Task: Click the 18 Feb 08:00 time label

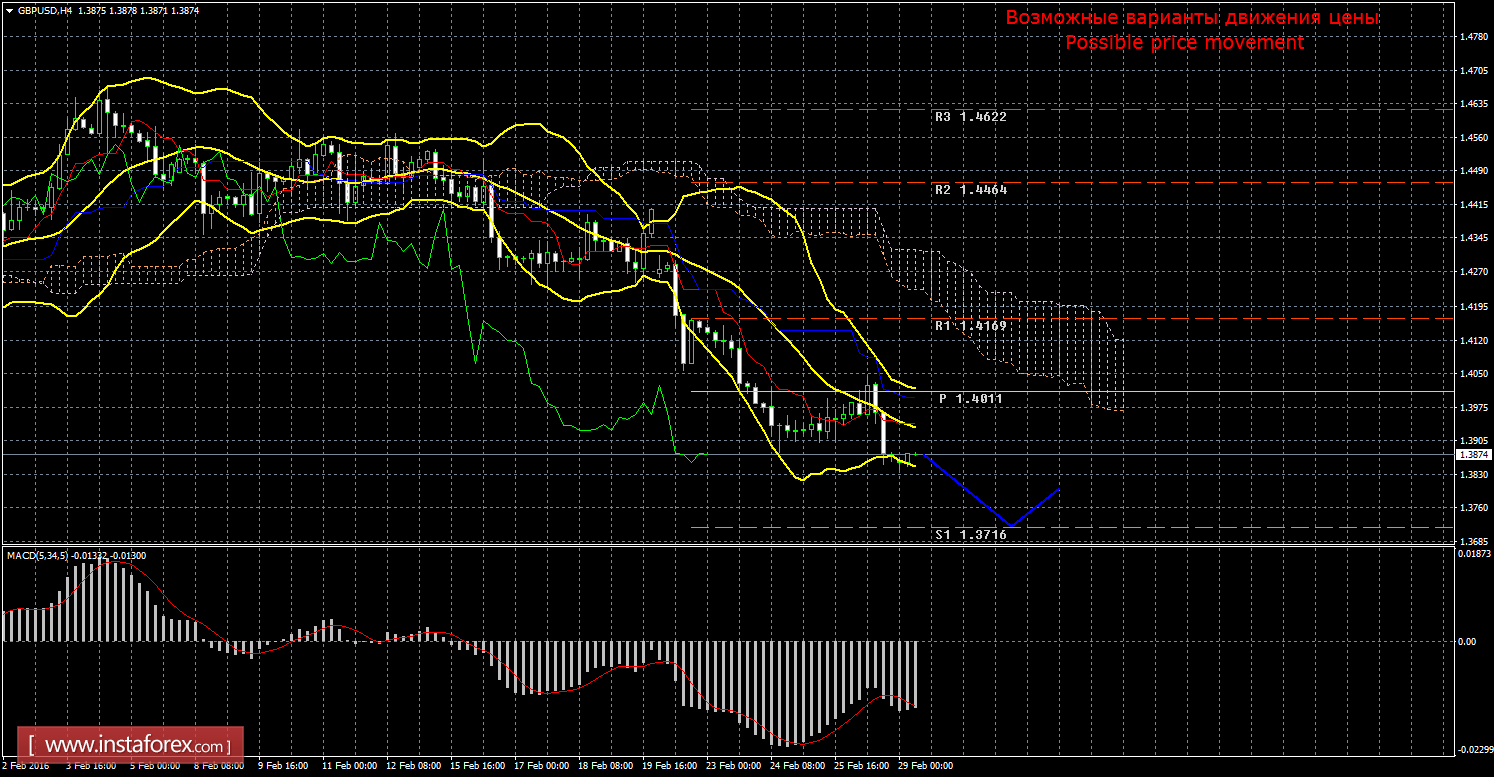Action: click(x=605, y=766)
